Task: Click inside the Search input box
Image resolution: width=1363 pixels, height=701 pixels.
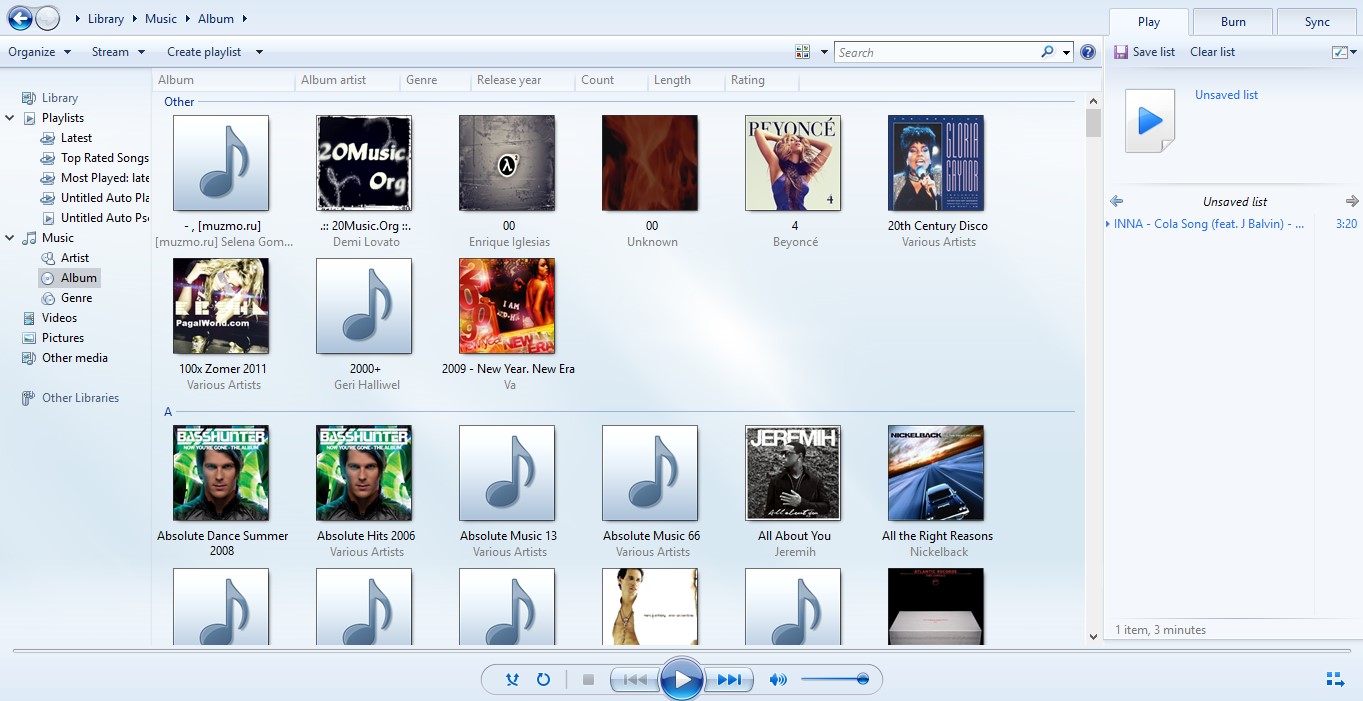Action: pyautogui.click(x=938, y=52)
